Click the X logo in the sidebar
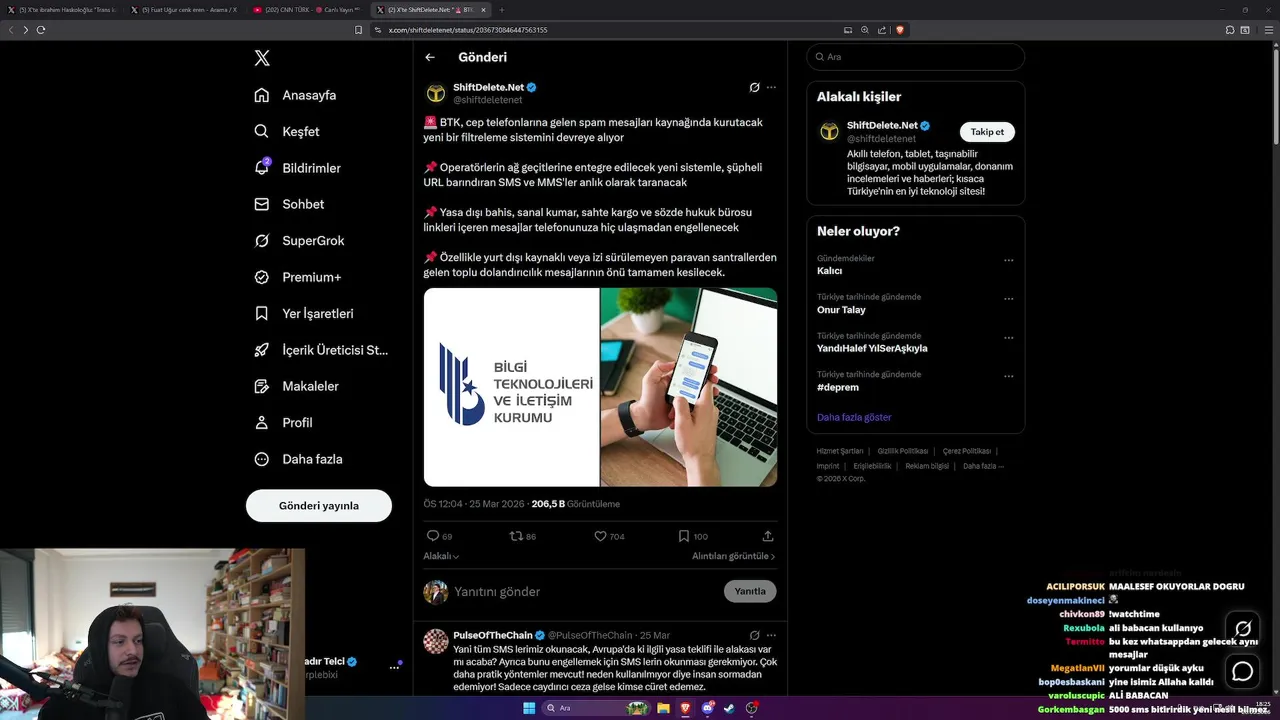The width and height of the screenshot is (1280, 720). [x=262, y=58]
